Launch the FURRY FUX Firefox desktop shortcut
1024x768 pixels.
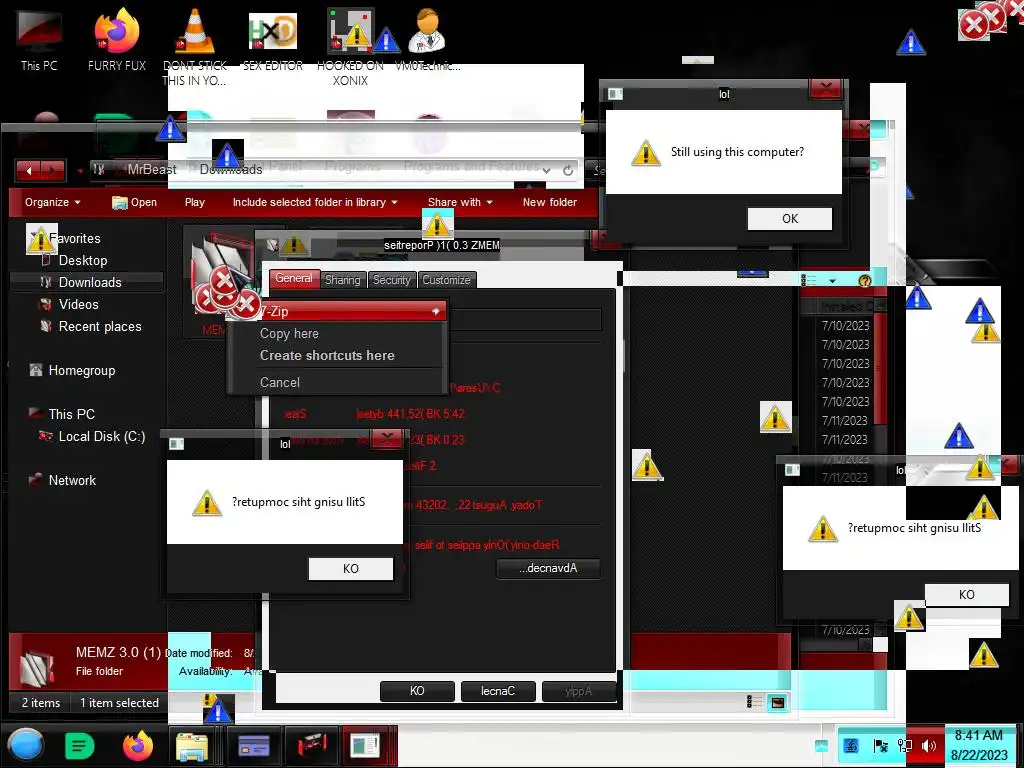[117, 39]
